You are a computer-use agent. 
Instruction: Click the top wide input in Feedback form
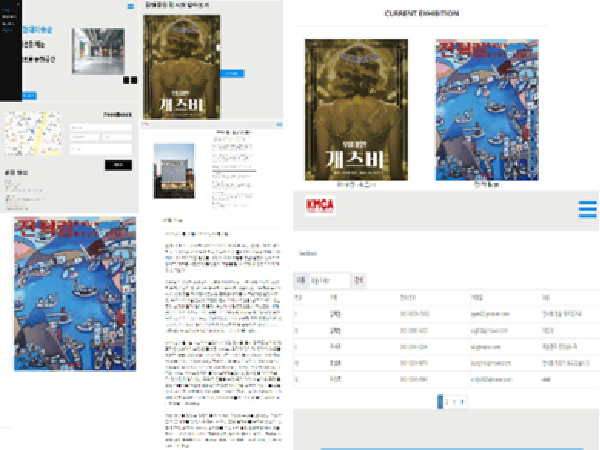[x=100, y=127]
